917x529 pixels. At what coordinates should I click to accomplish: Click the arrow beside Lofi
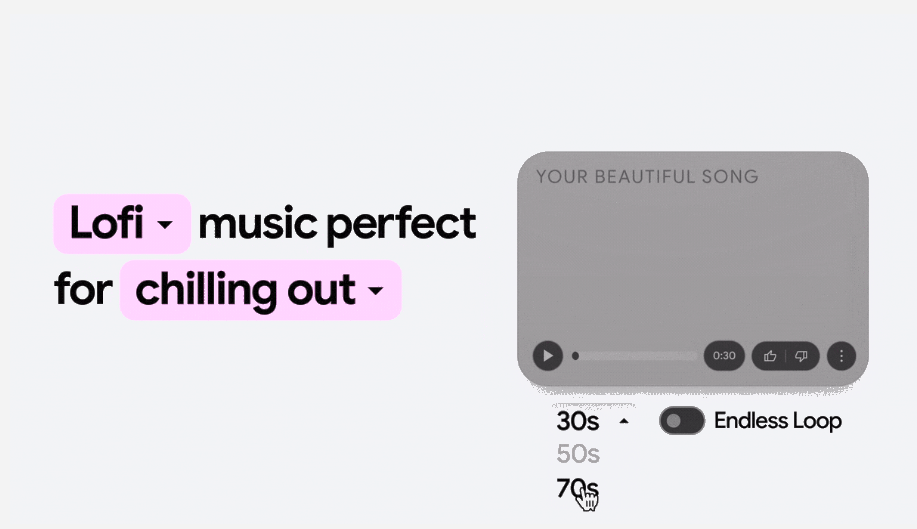pos(165,225)
